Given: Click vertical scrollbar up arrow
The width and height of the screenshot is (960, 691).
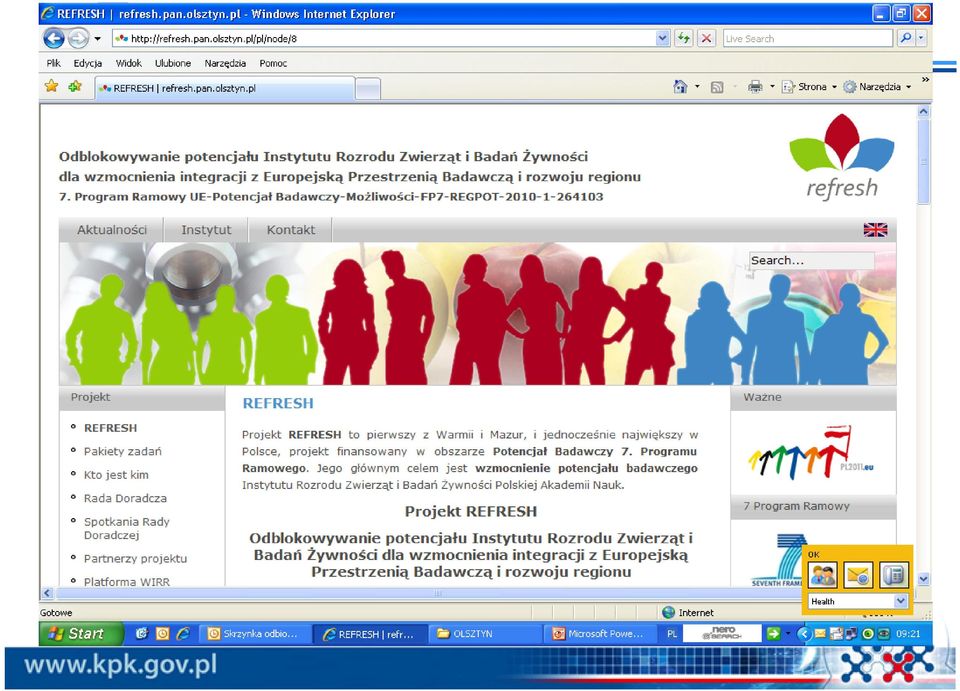Looking at the screenshot, I should [924, 111].
